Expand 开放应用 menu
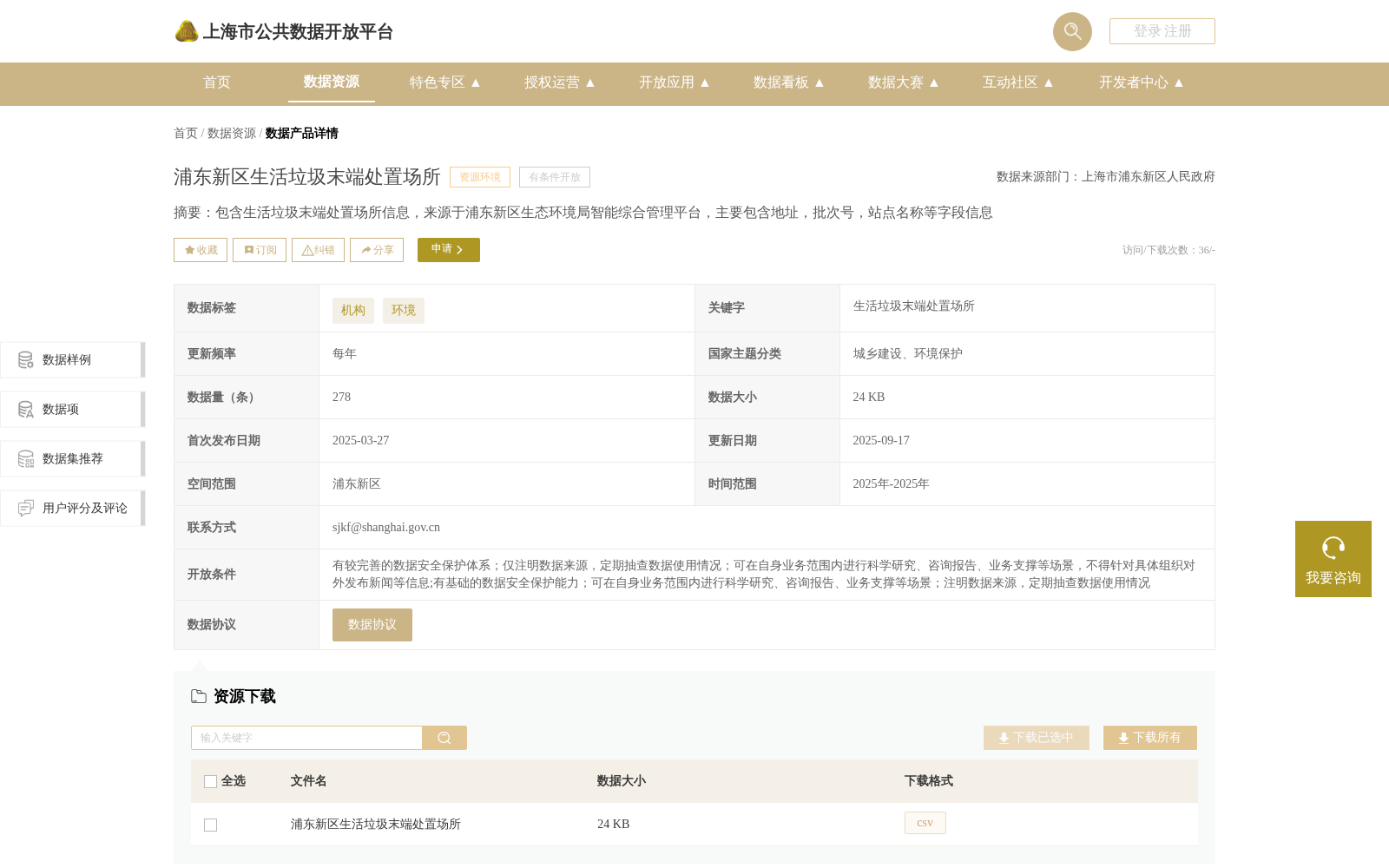The image size is (1389, 868). pos(674,82)
